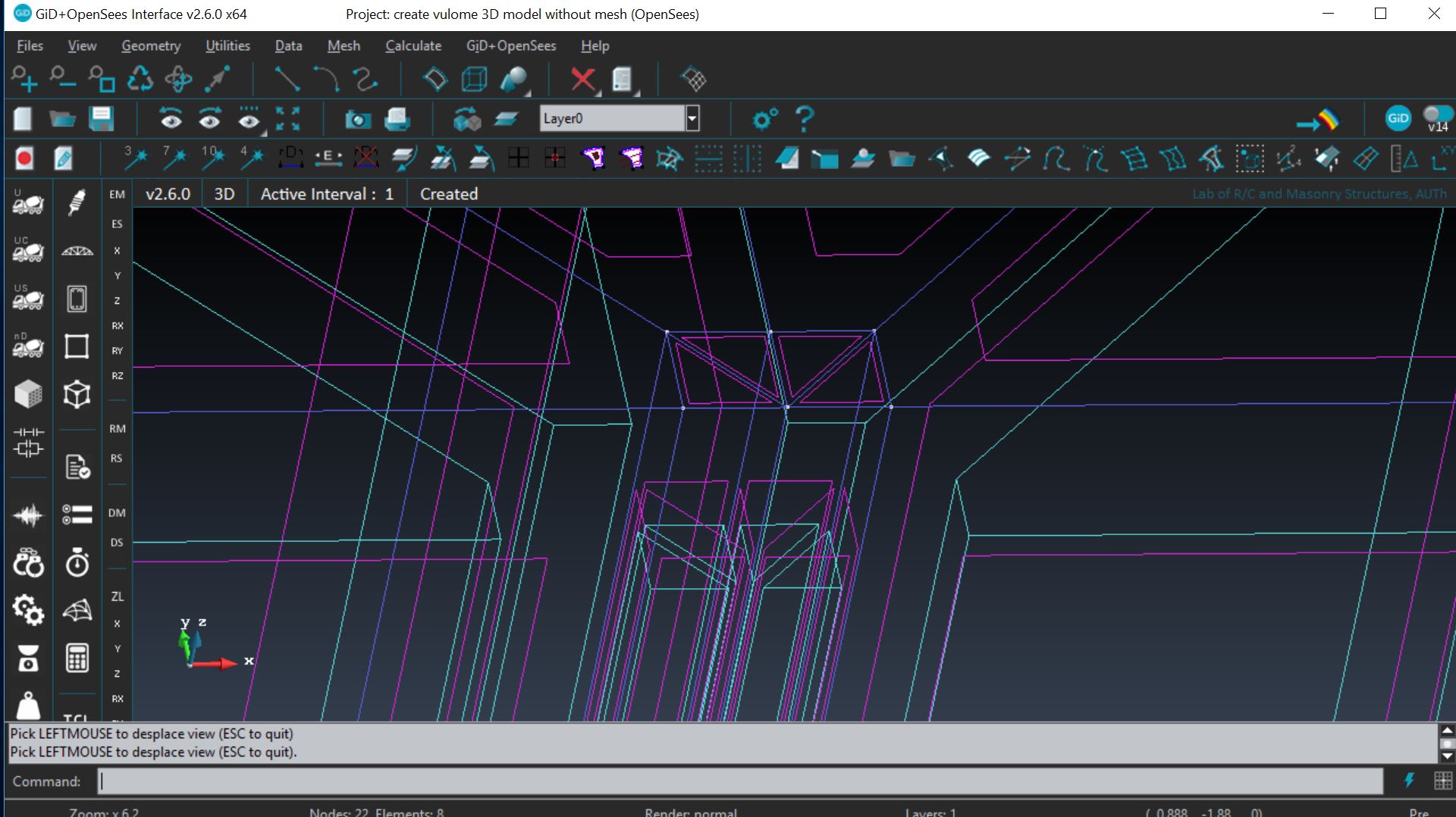Click the Create volume cube icon
Image resolution: width=1456 pixels, height=817 pixels.
click(x=474, y=79)
